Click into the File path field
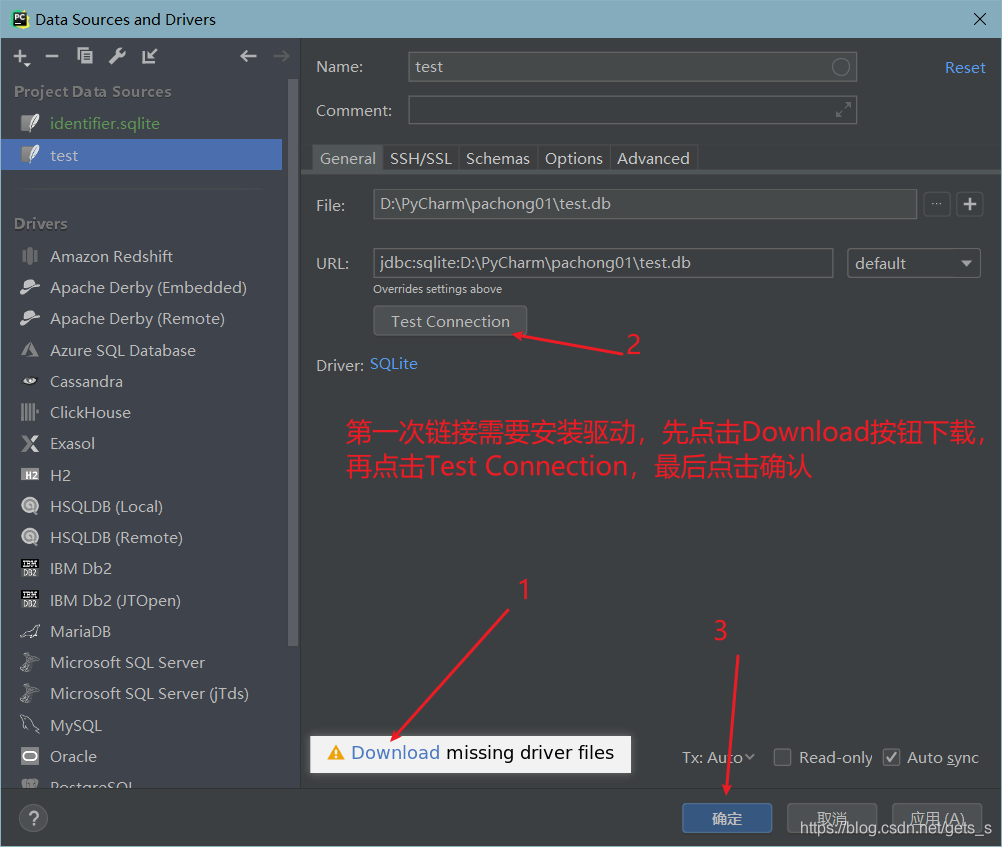1002x847 pixels. (x=645, y=204)
